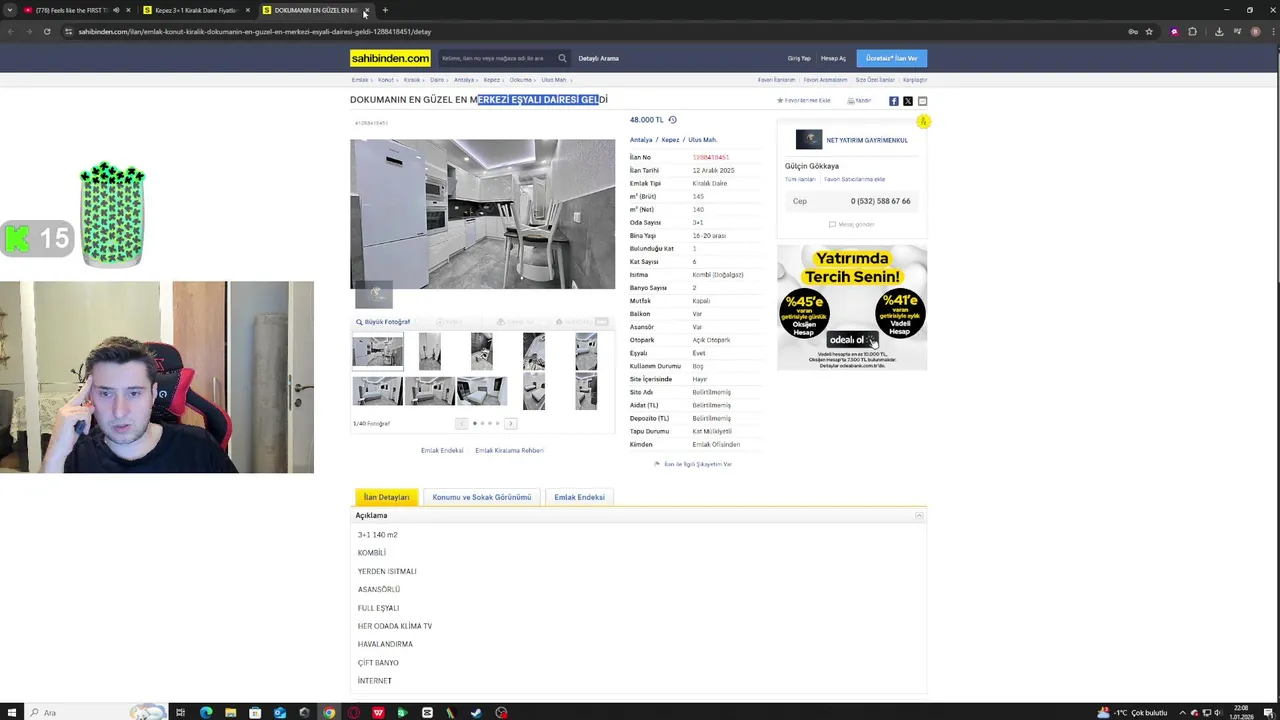Open Microsoft Edge from taskbar
This screenshot has height=720, width=1280.
click(x=206, y=713)
